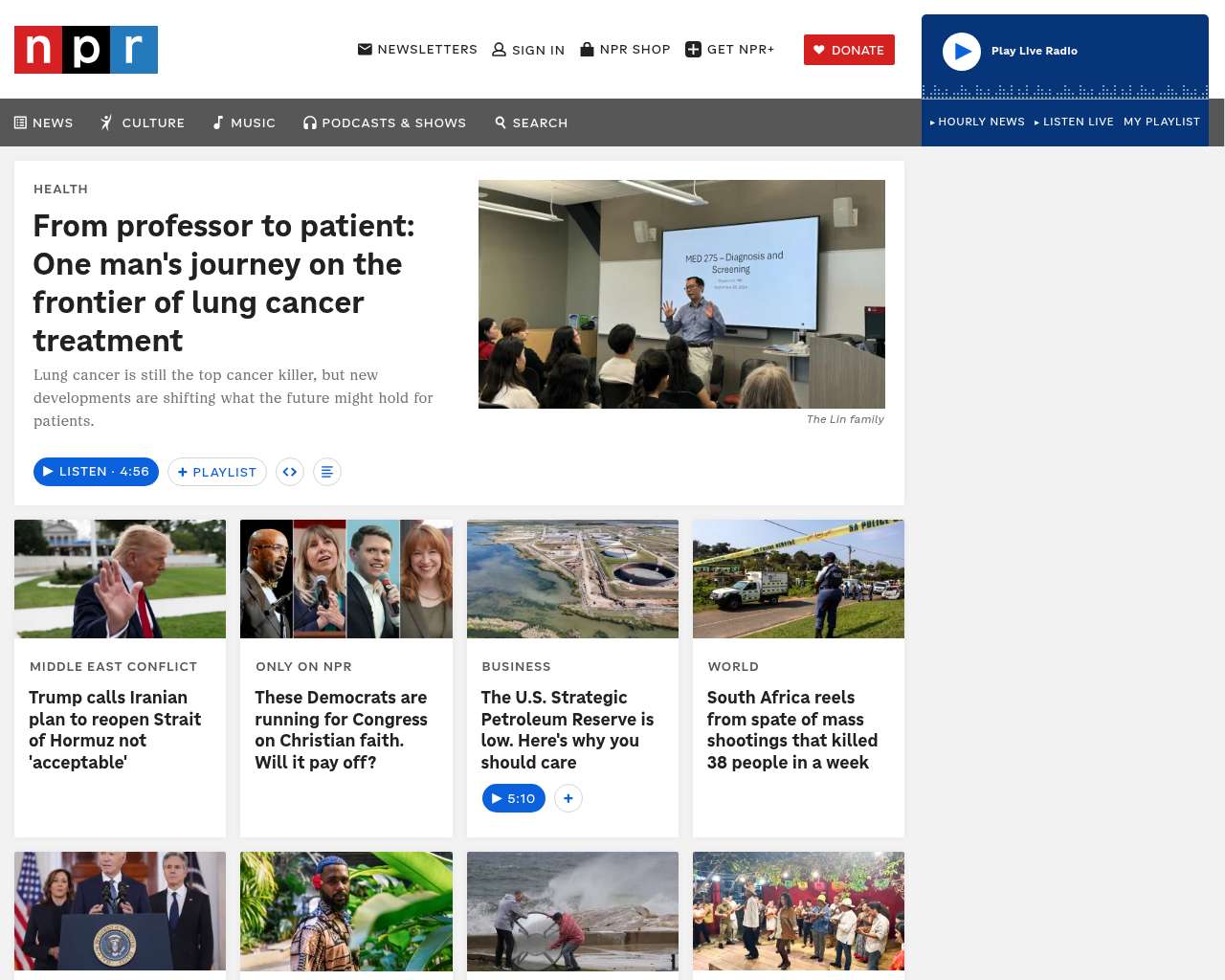The image size is (1225, 980).
Task: Expand the Culture menu
Action: pyautogui.click(x=143, y=122)
